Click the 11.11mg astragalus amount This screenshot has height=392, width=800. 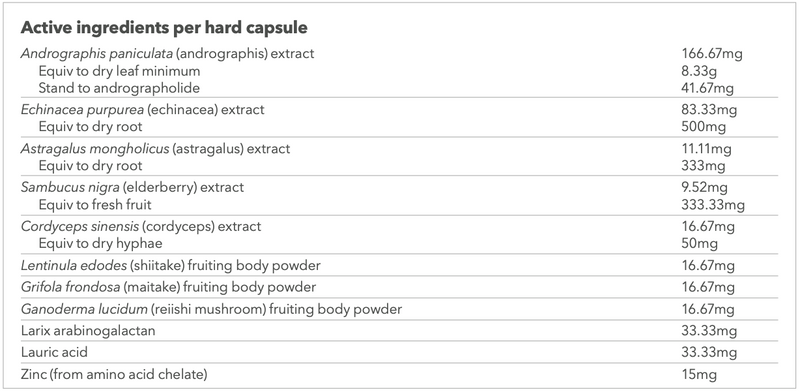707,149
